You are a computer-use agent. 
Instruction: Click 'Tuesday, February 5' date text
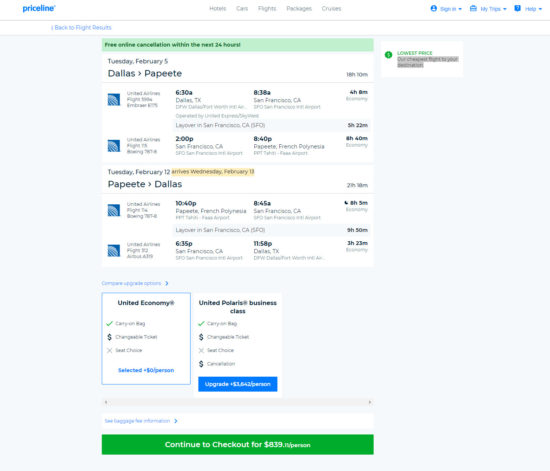point(138,61)
